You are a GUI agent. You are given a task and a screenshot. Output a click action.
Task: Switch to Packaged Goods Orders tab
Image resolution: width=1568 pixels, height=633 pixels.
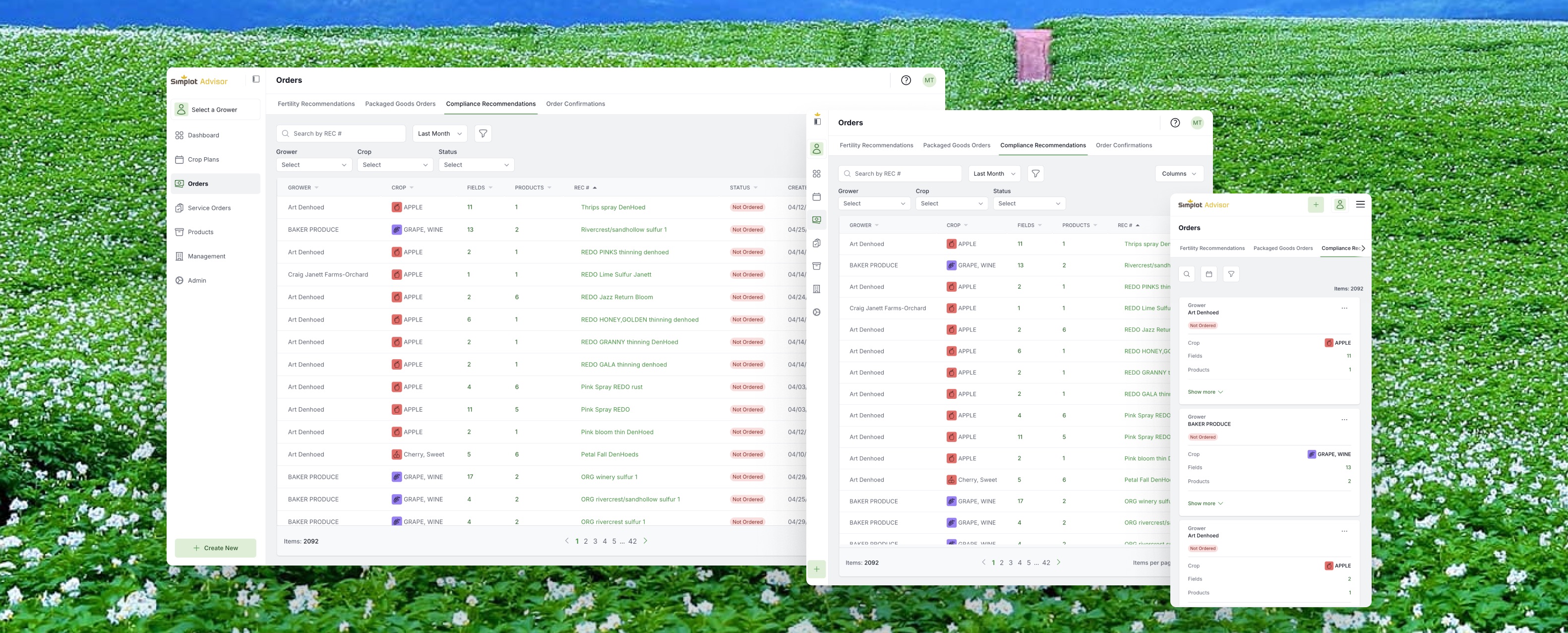tap(400, 104)
